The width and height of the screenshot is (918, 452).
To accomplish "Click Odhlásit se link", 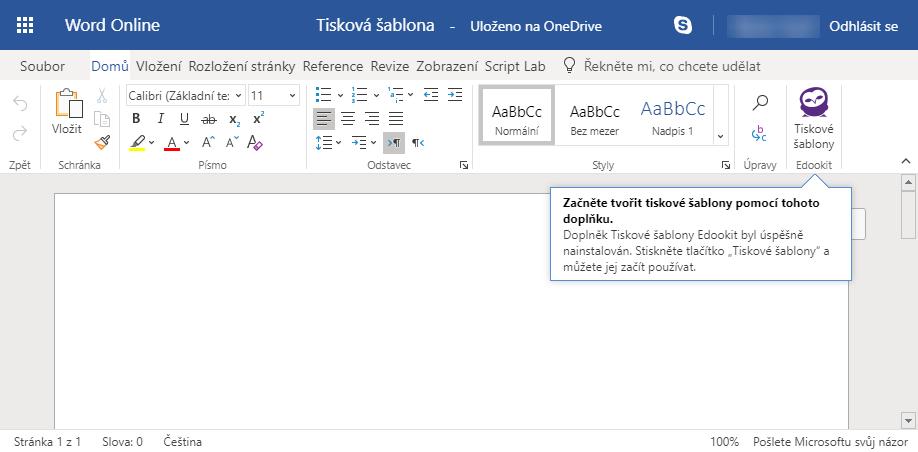I will coord(864,26).
